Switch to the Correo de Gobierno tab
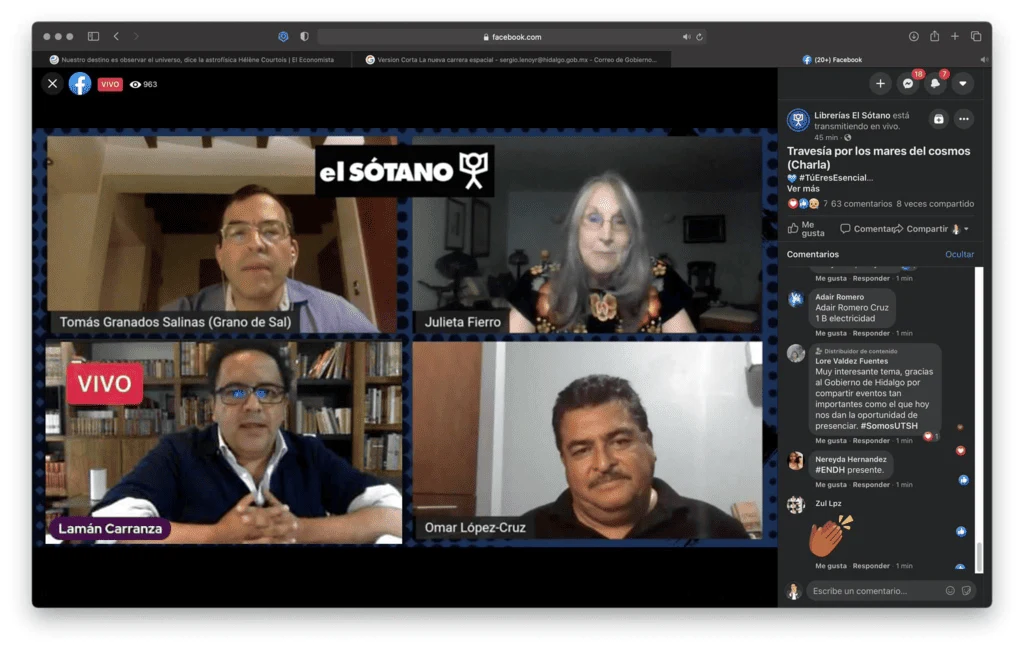Image resolution: width=1024 pixels, height=650 pixels. [512, 59]
